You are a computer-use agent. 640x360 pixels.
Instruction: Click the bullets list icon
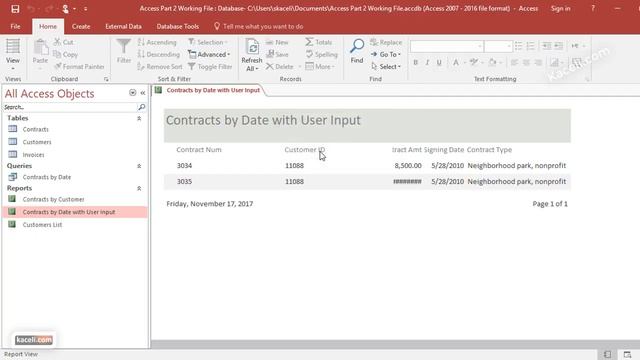518,46
